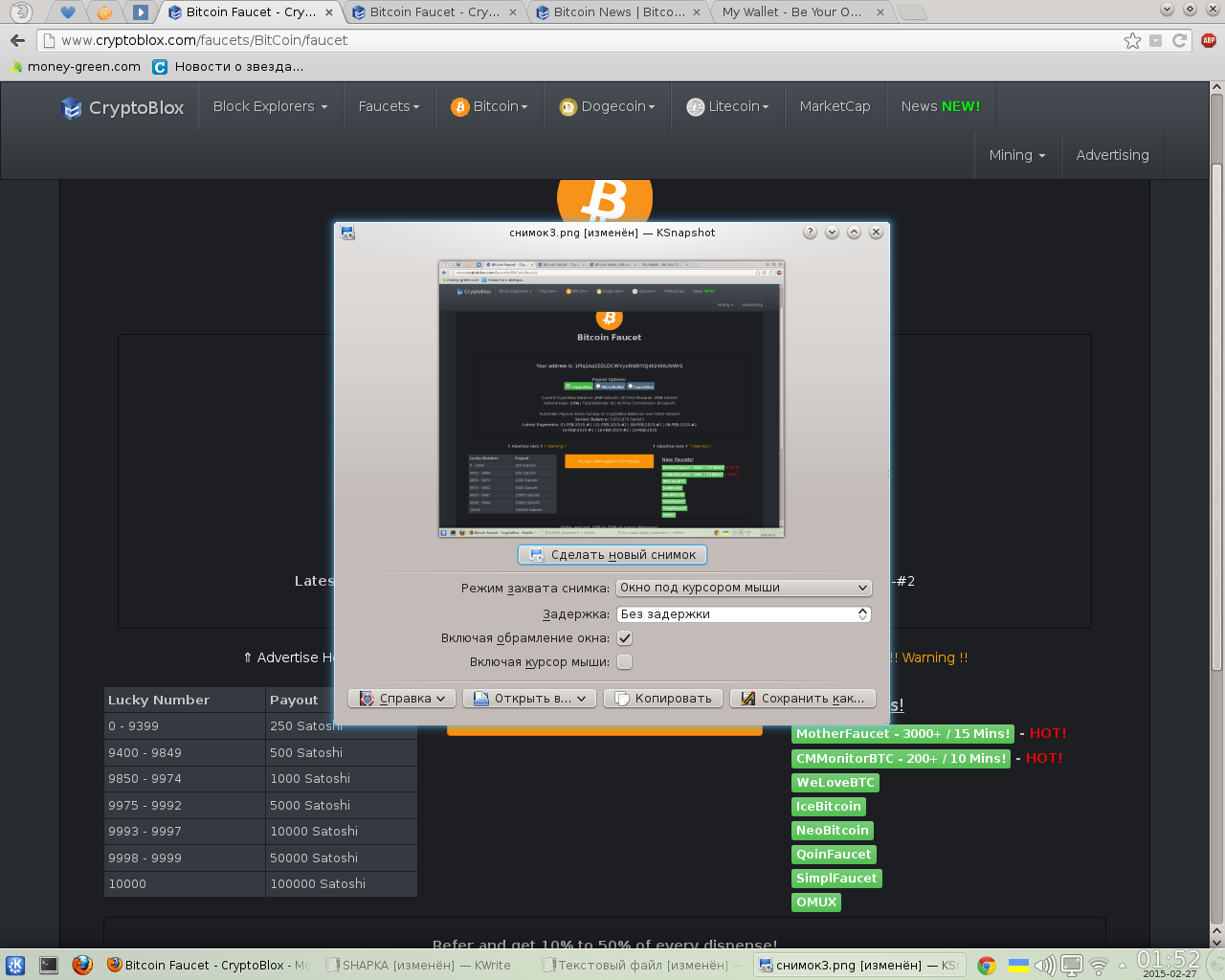Switch to the Bitcoin News tab
The width and height of the screenshot is (1225, 980).
pos(619,12)
